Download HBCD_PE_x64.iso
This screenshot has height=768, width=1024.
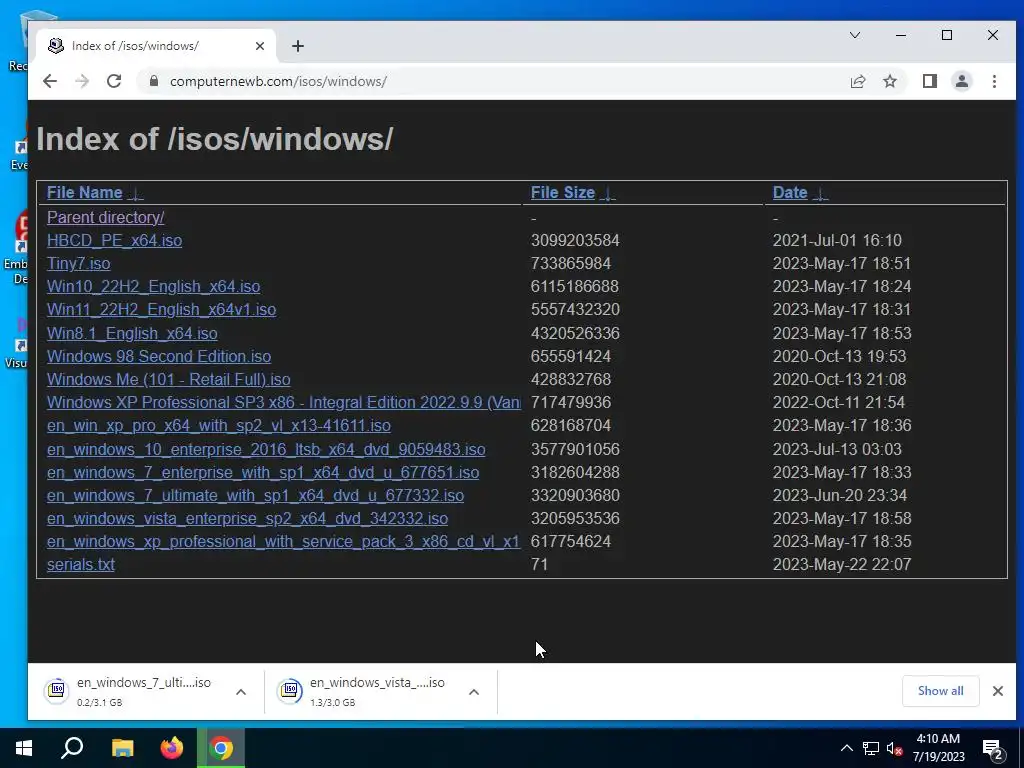114,240
